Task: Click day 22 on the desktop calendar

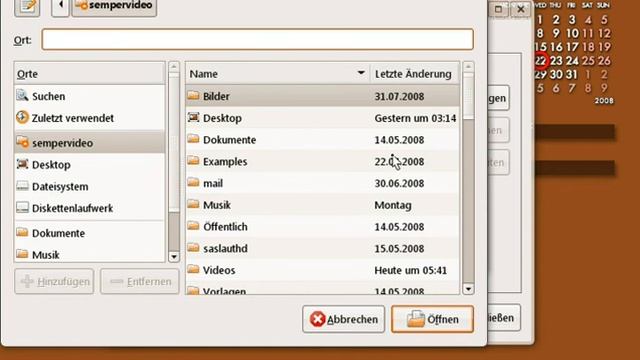Action: click(x=540, y=61)
